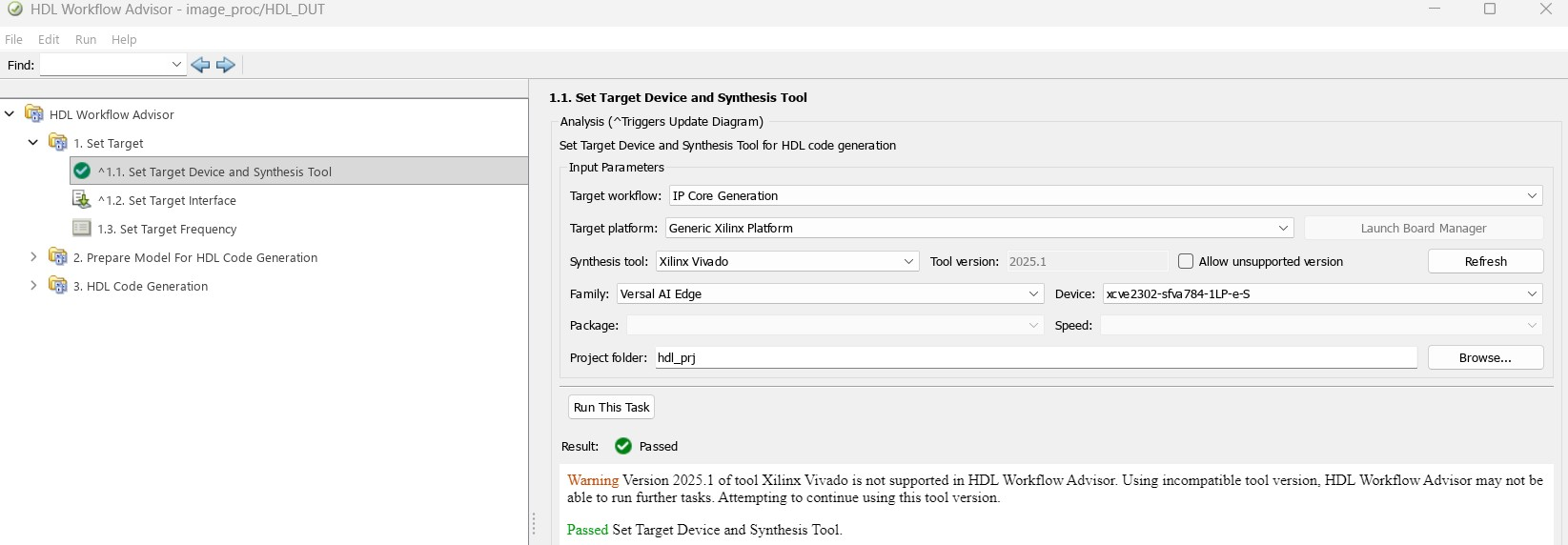The image size is (1568, 545).
Task: Click the HDL Code Generation folder icon
Action: [x=58, y=286]
